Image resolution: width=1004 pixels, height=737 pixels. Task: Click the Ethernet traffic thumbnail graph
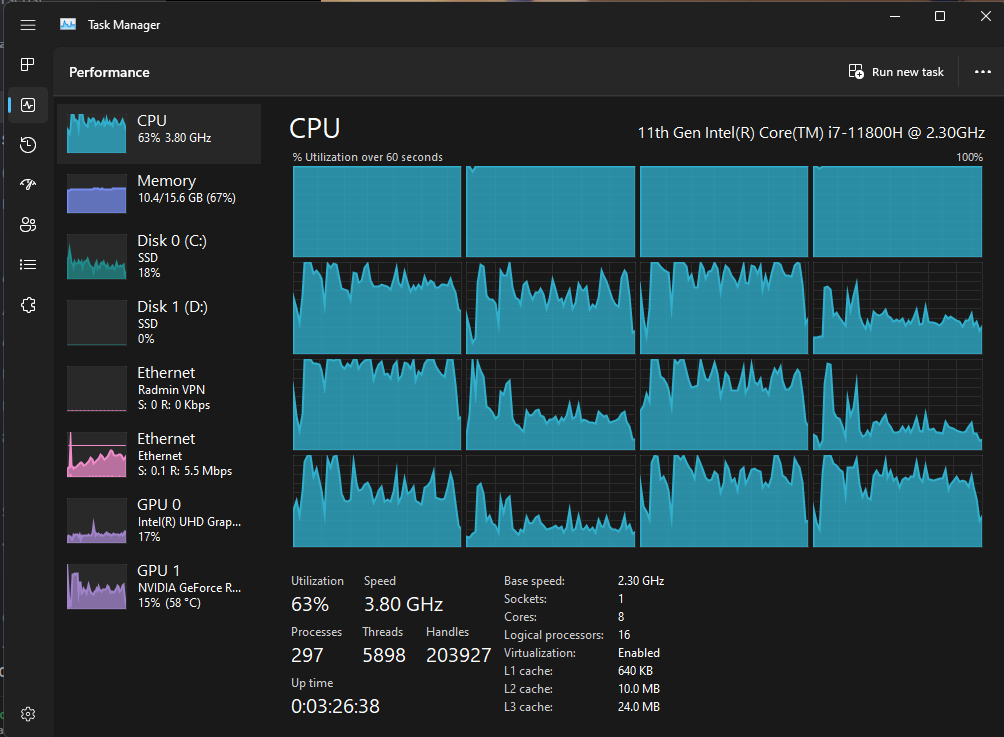coord(96,454)
